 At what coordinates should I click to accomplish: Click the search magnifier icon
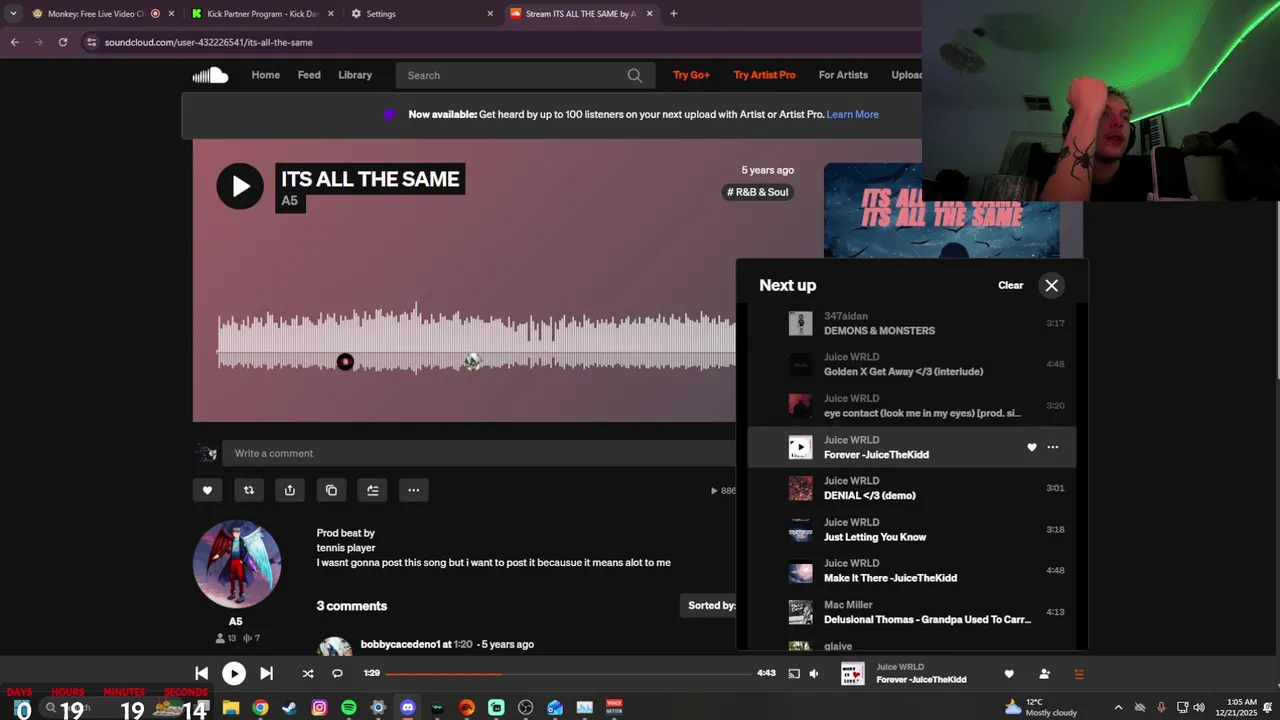point(634,75)
